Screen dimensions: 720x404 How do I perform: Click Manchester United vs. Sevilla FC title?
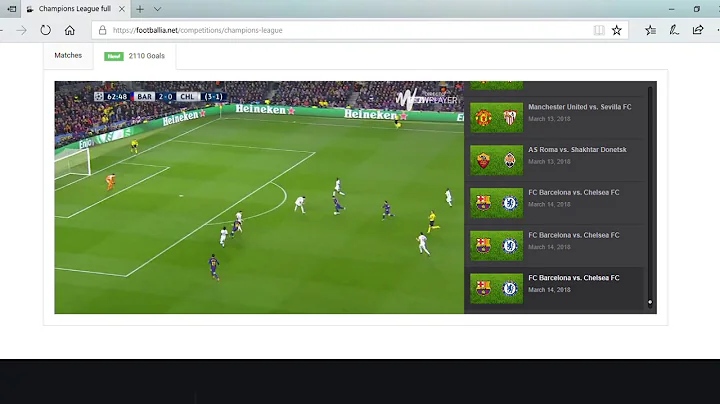tap(579, 107)
